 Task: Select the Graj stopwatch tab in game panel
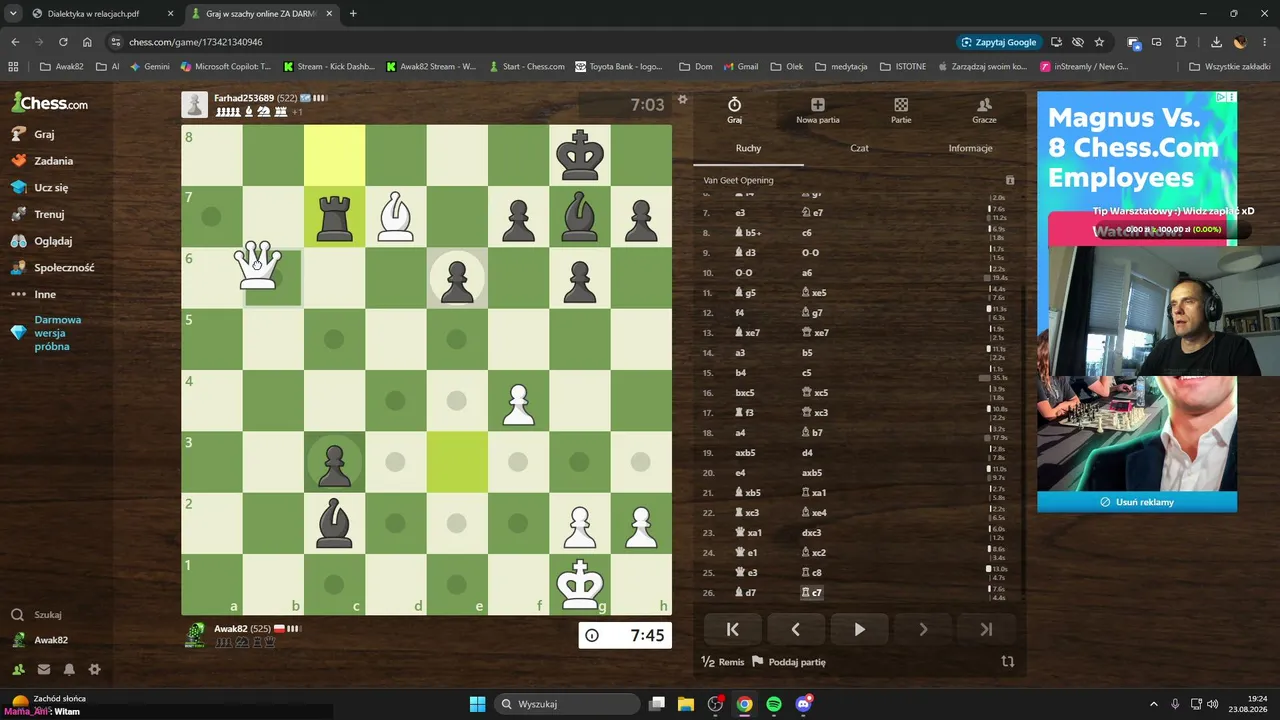pos(734,111)
